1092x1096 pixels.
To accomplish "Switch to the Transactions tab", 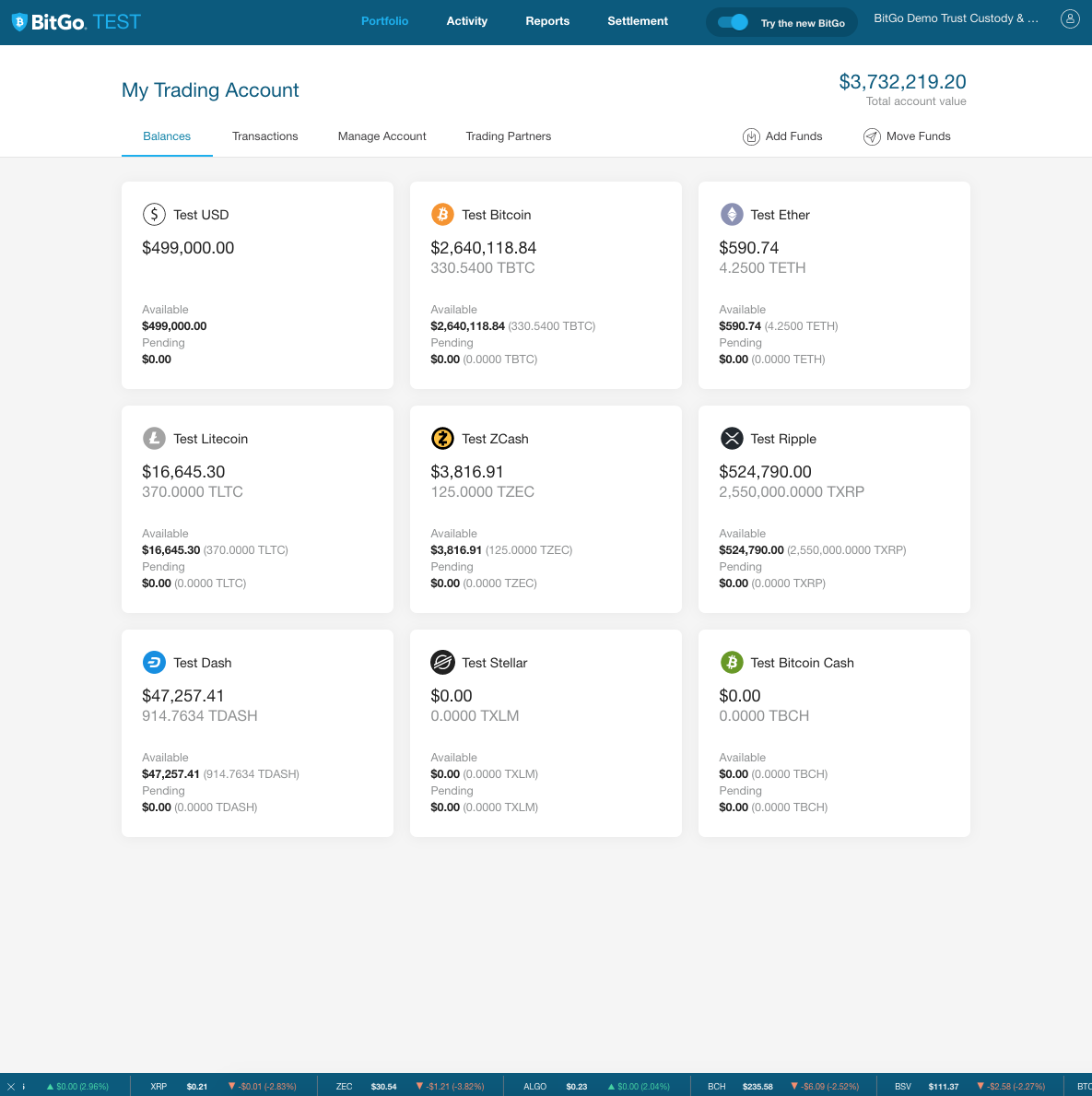I will tap(264, 136).
